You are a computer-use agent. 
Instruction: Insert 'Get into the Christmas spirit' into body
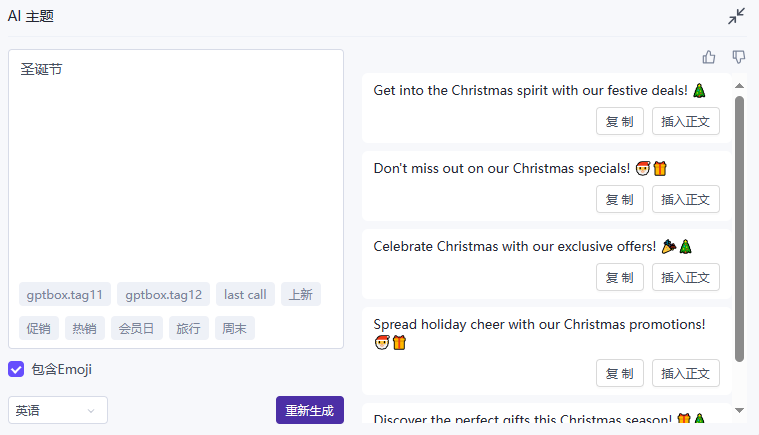click(x=686, y=121)
